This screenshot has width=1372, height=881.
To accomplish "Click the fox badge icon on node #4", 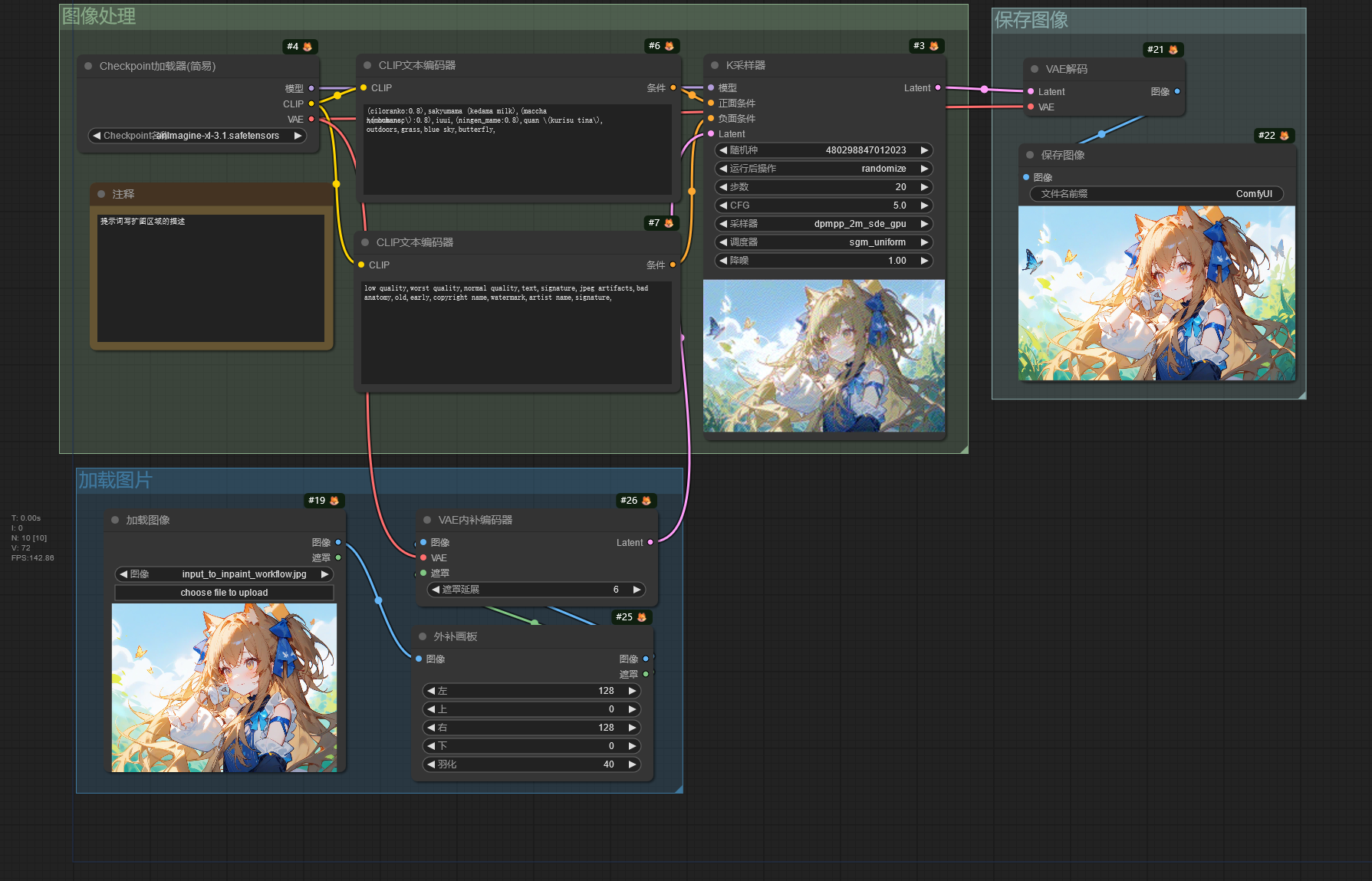I will click(308, 47).
